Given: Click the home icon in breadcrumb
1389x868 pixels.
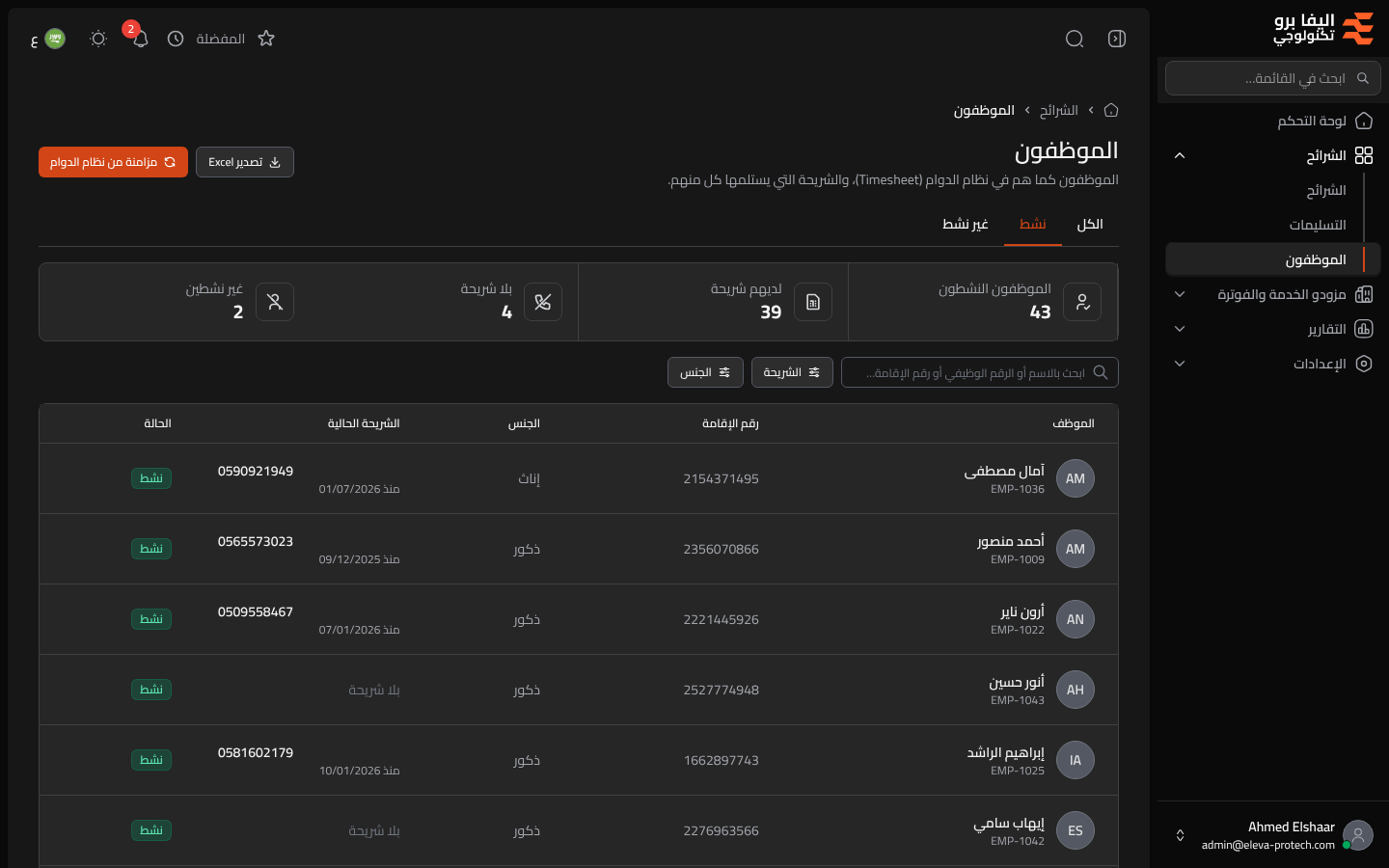Looking at the screenshot, I should pos(1111,110).
